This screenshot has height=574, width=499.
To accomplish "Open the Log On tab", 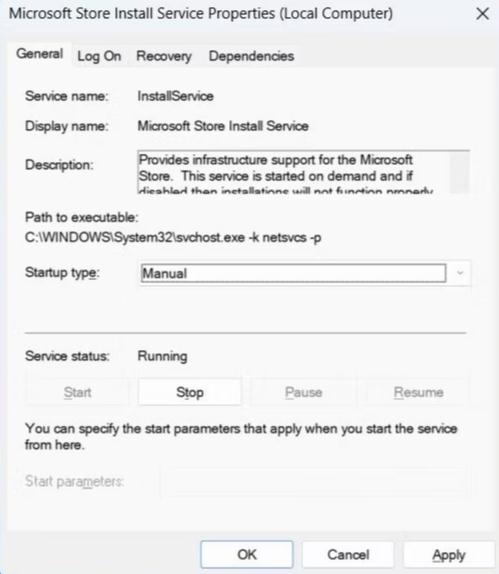I will click(x=99, y=56).
